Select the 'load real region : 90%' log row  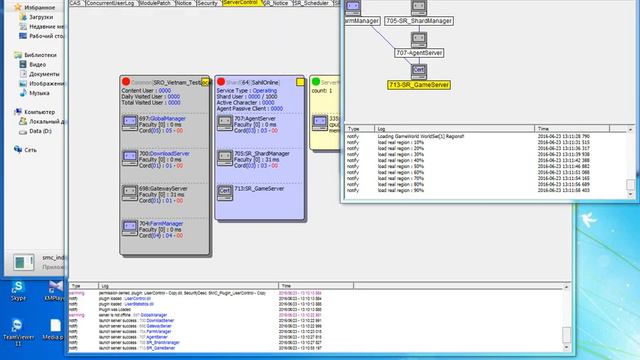coord(486,190)
